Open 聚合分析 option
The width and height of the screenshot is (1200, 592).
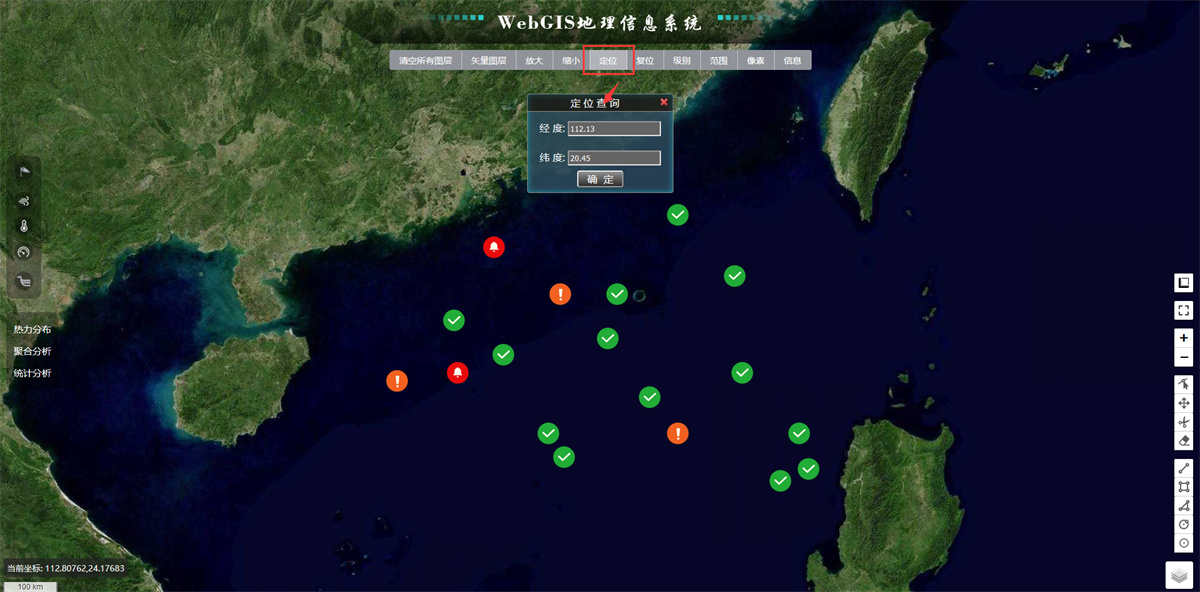point(32,351)
